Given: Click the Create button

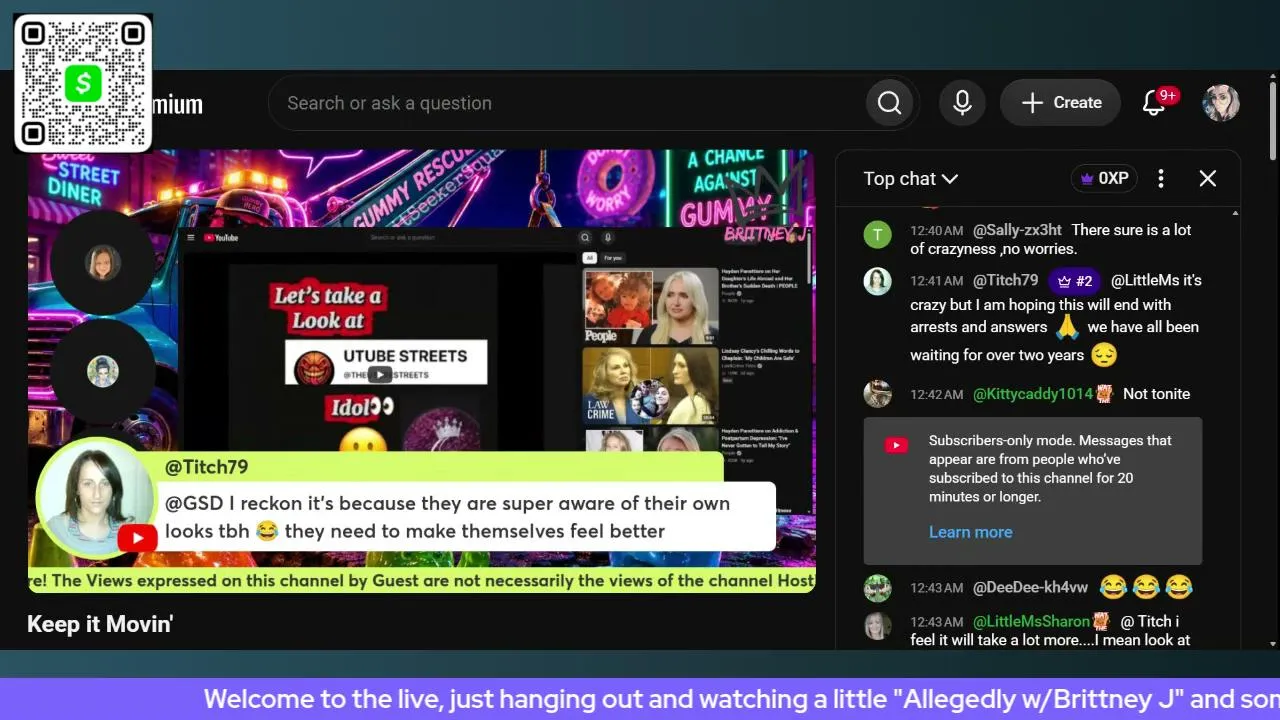Looking at the screenshot, I should [x=1060, y=103].
